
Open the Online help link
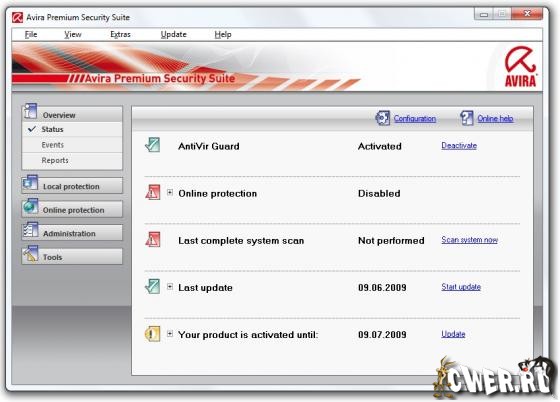click(495, 119)
